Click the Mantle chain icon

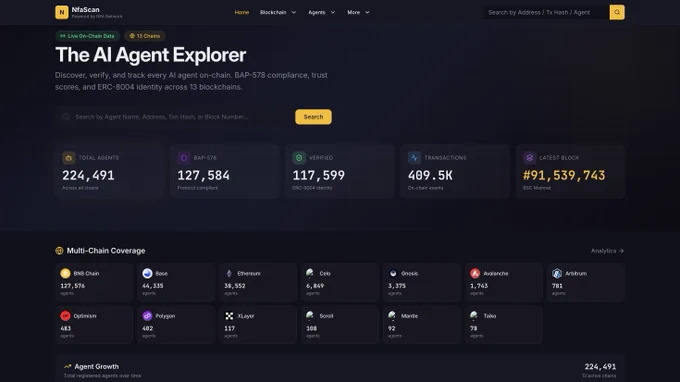click(x=392, y=315)
